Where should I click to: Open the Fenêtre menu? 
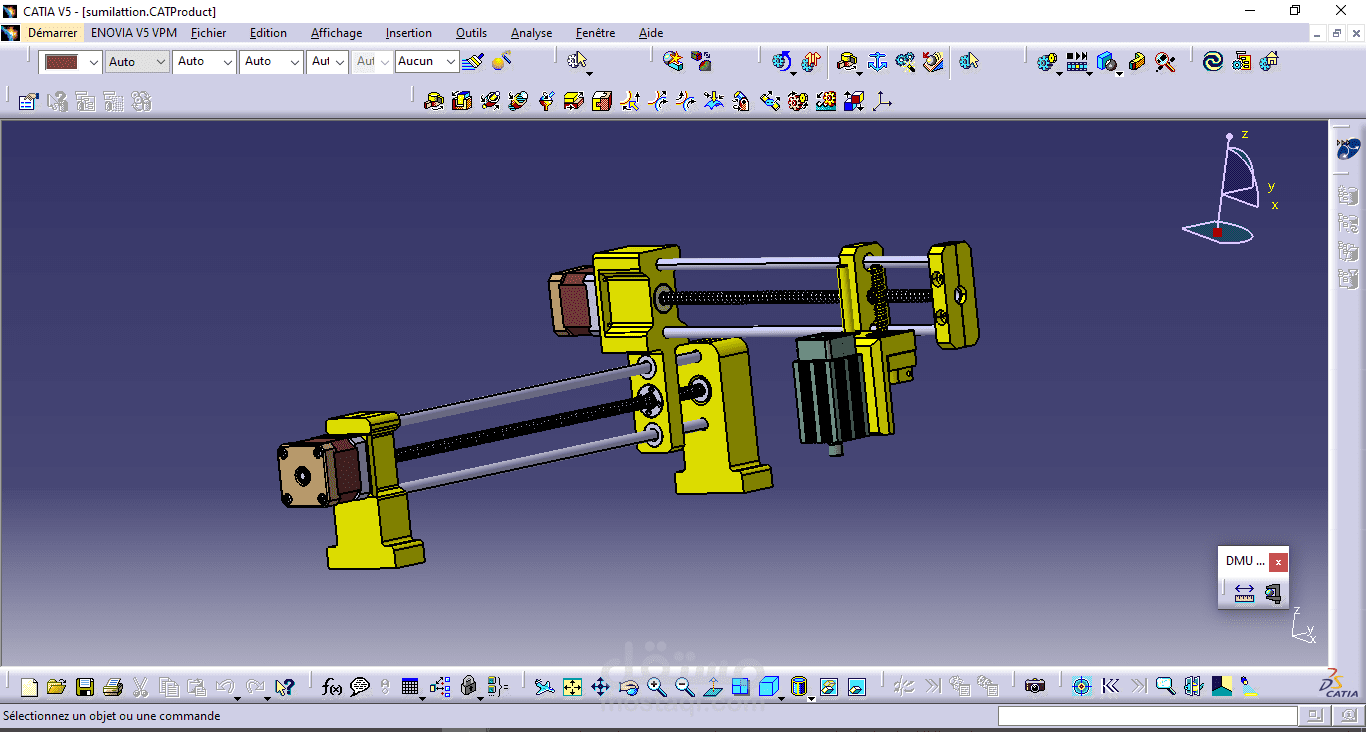(x=595, y=33)
